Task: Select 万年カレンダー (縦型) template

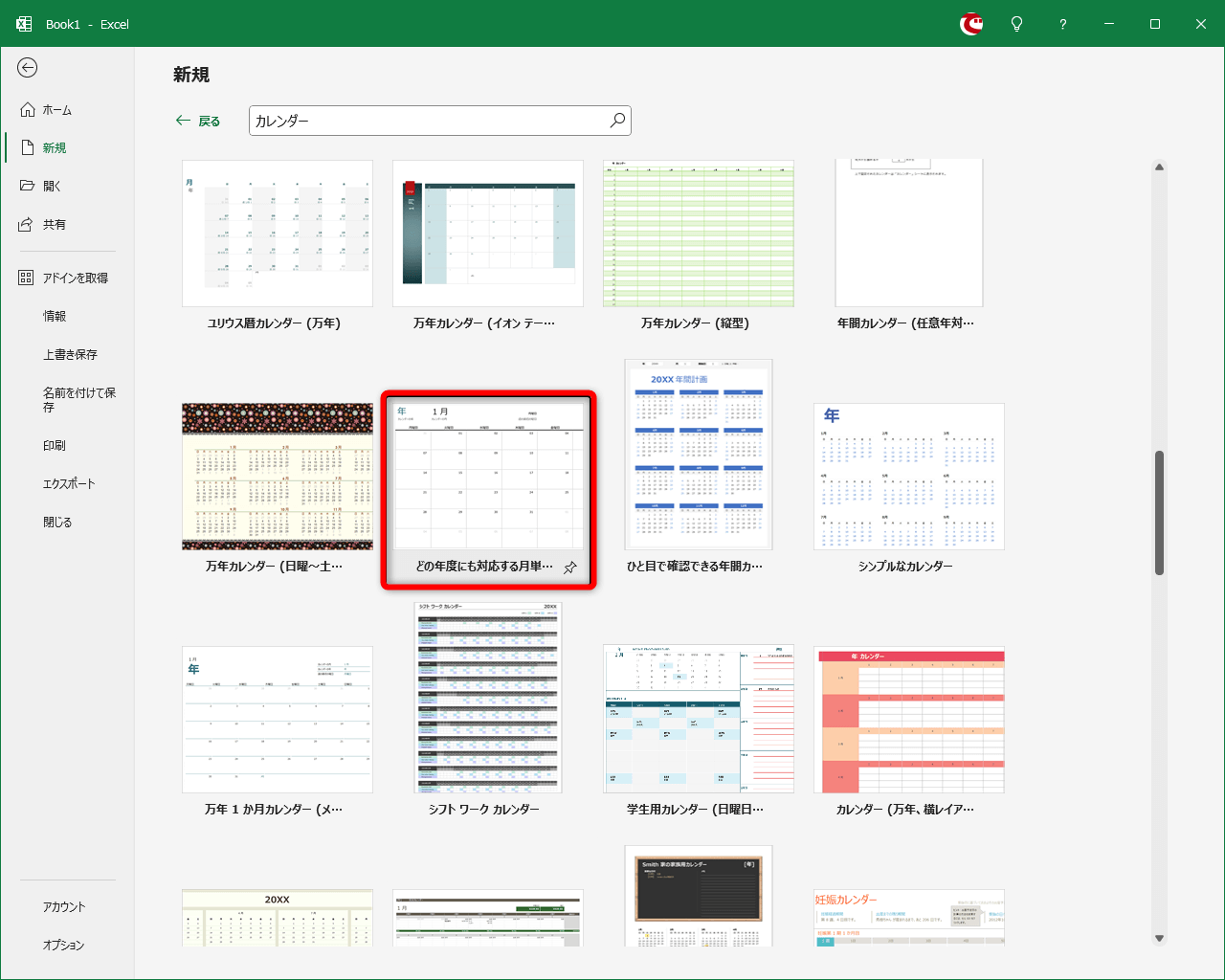Action: pos(699,234)
